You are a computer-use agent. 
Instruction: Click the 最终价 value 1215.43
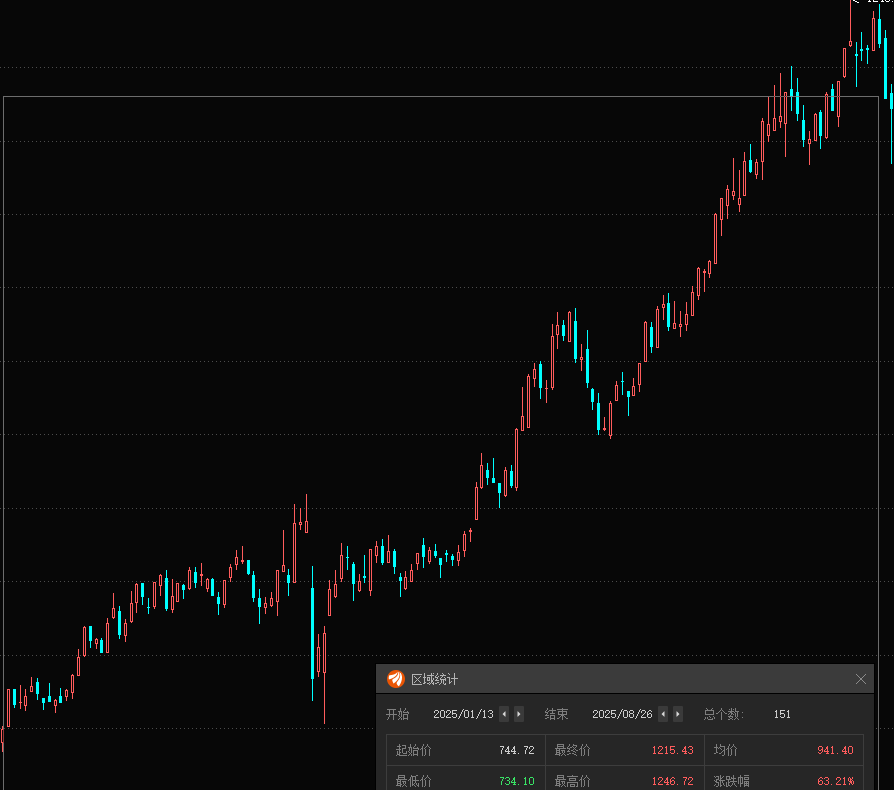[672, 750]
